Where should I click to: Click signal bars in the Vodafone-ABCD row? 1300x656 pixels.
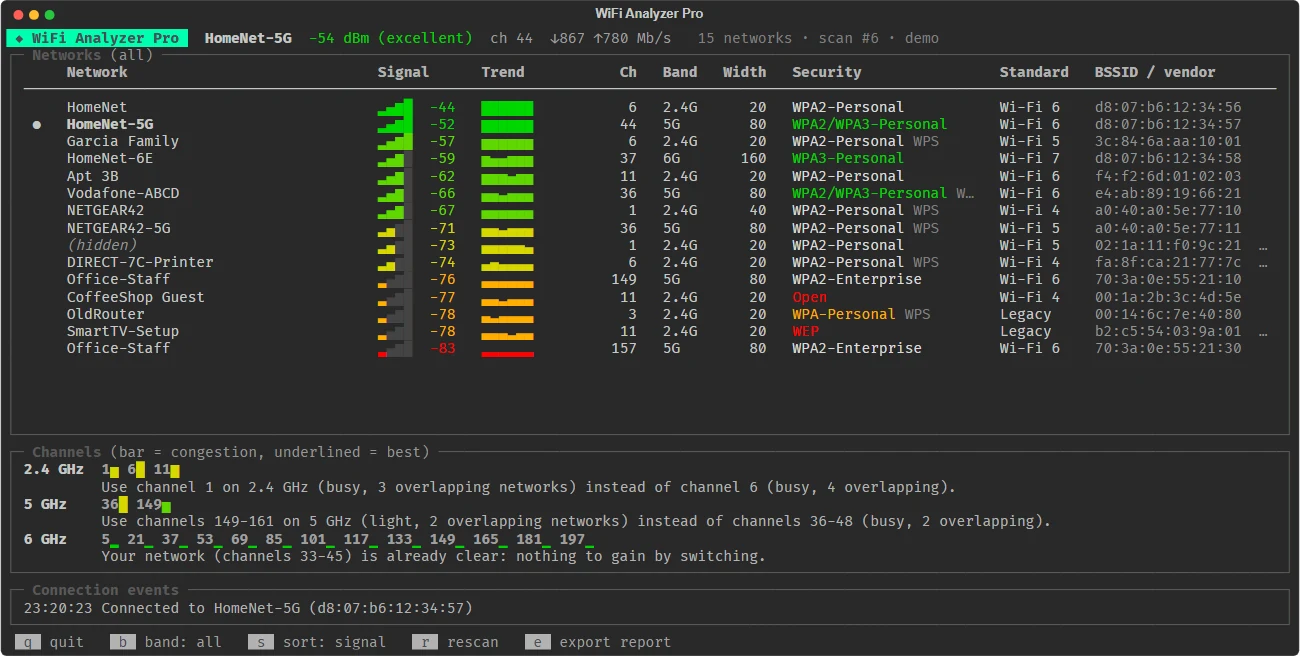point(395,193)
